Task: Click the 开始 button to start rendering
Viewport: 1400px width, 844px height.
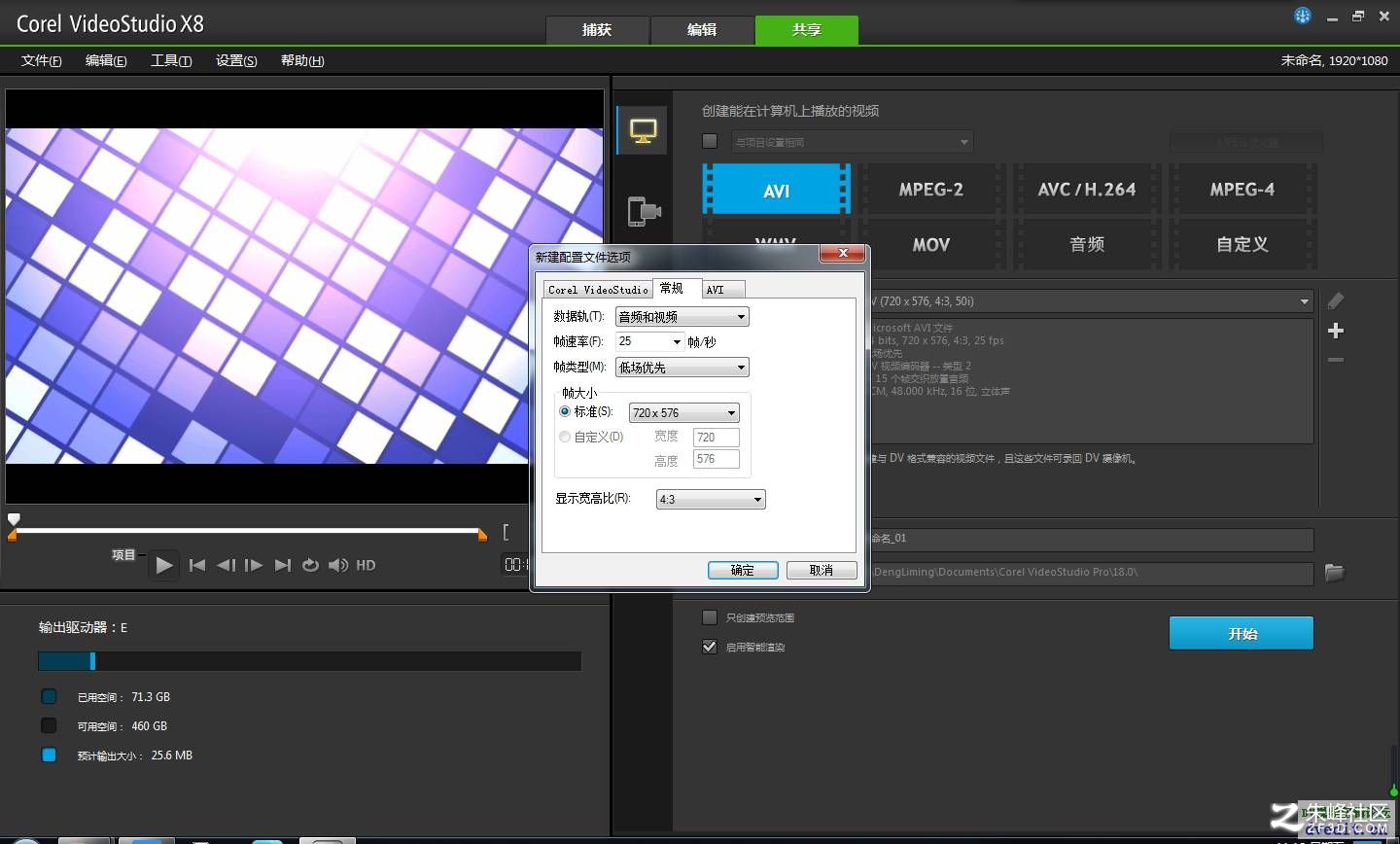Action: (1242, 633)
